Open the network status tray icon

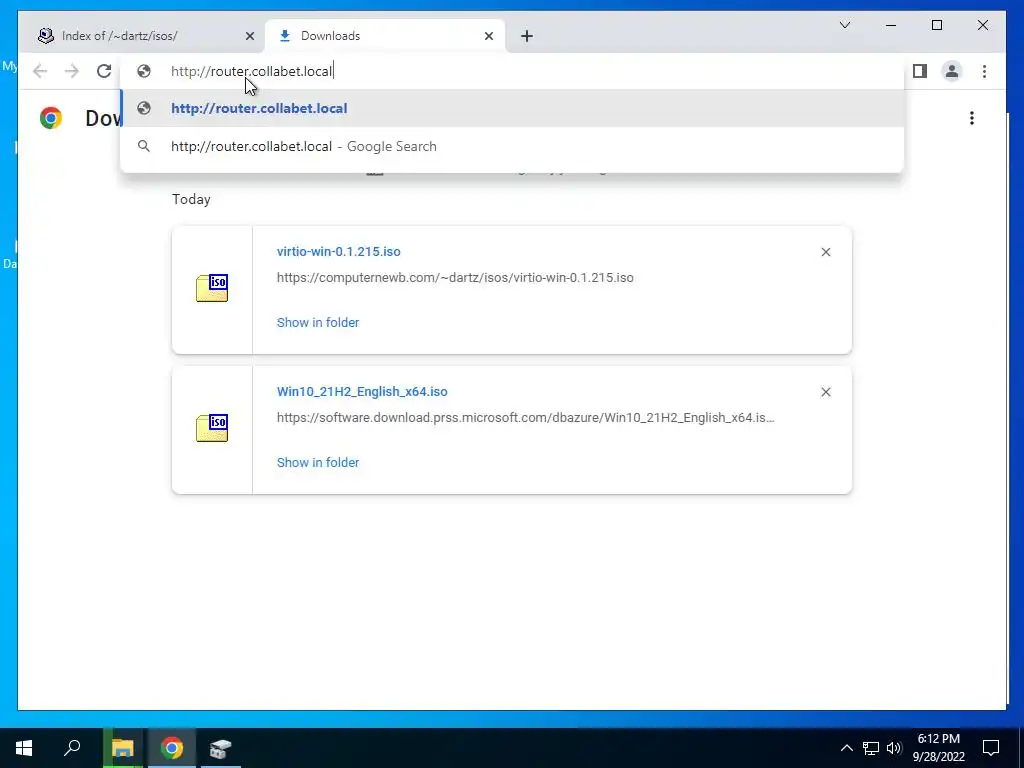pyautogui.click(x=871, y=748)
